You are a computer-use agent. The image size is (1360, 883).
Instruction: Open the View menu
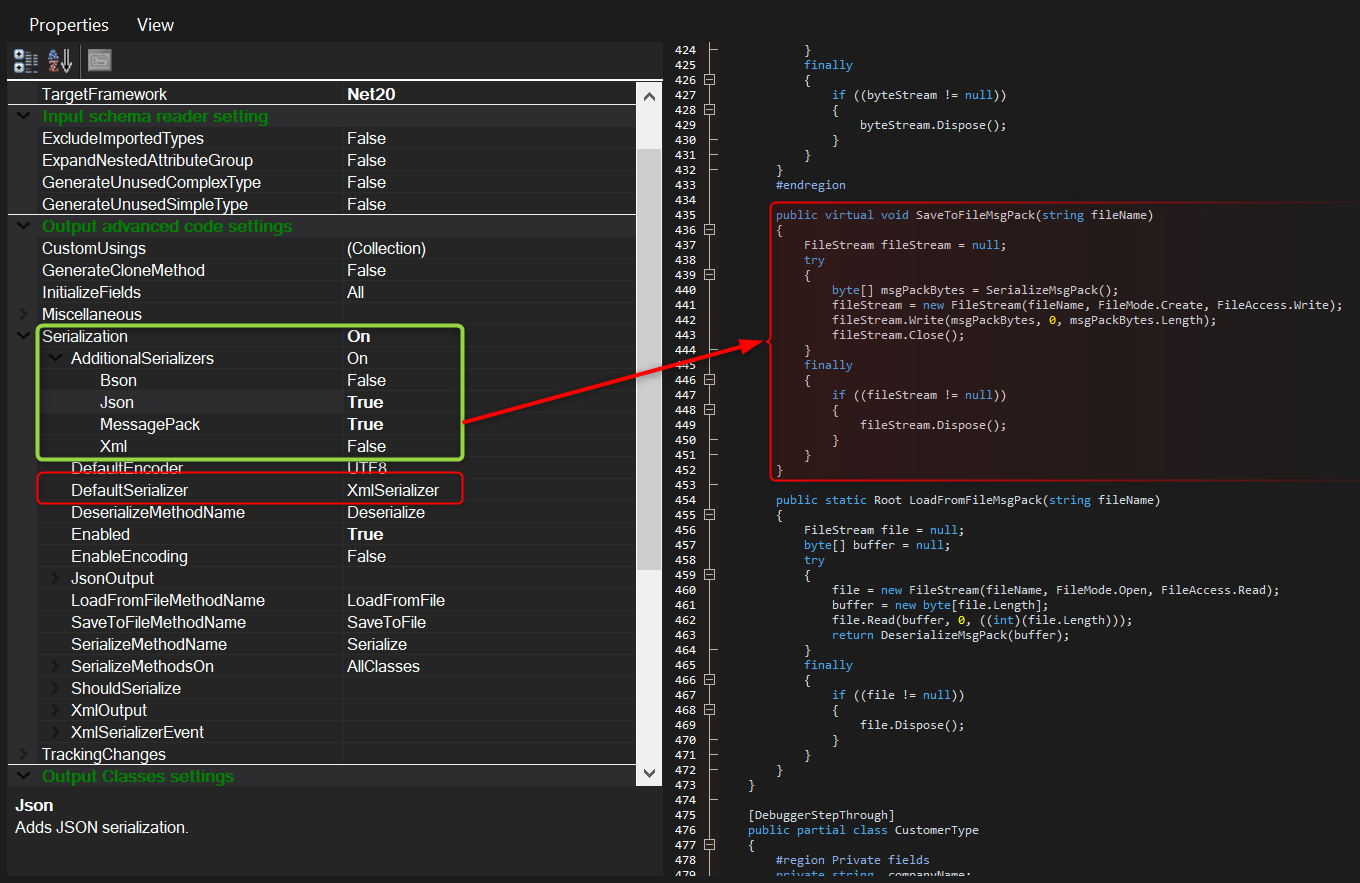click(155, 25)
